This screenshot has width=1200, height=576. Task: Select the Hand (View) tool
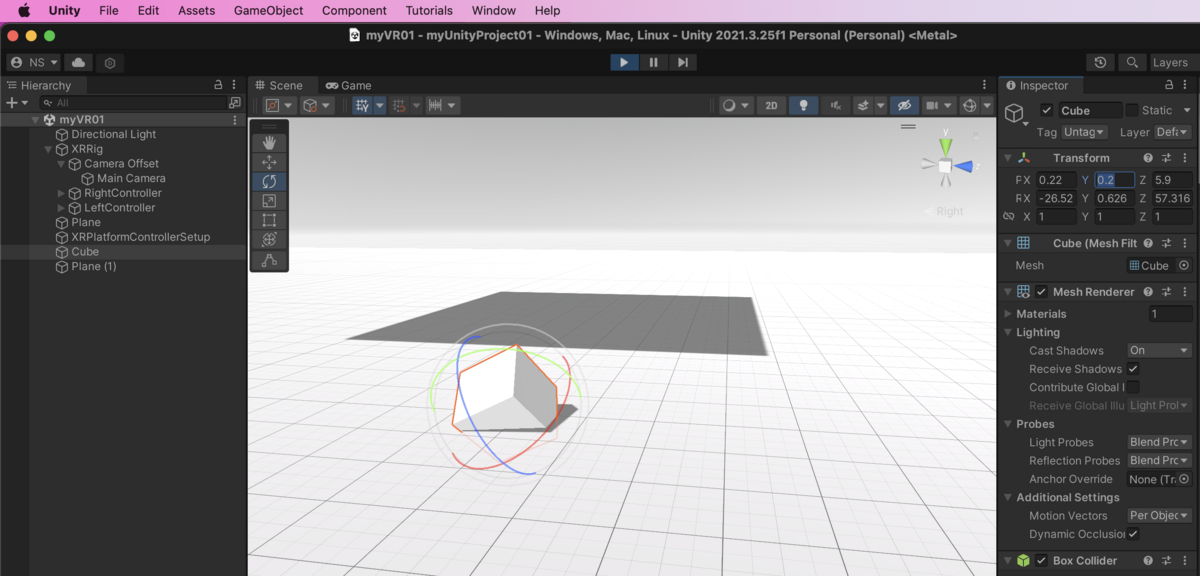click(269, 143)
